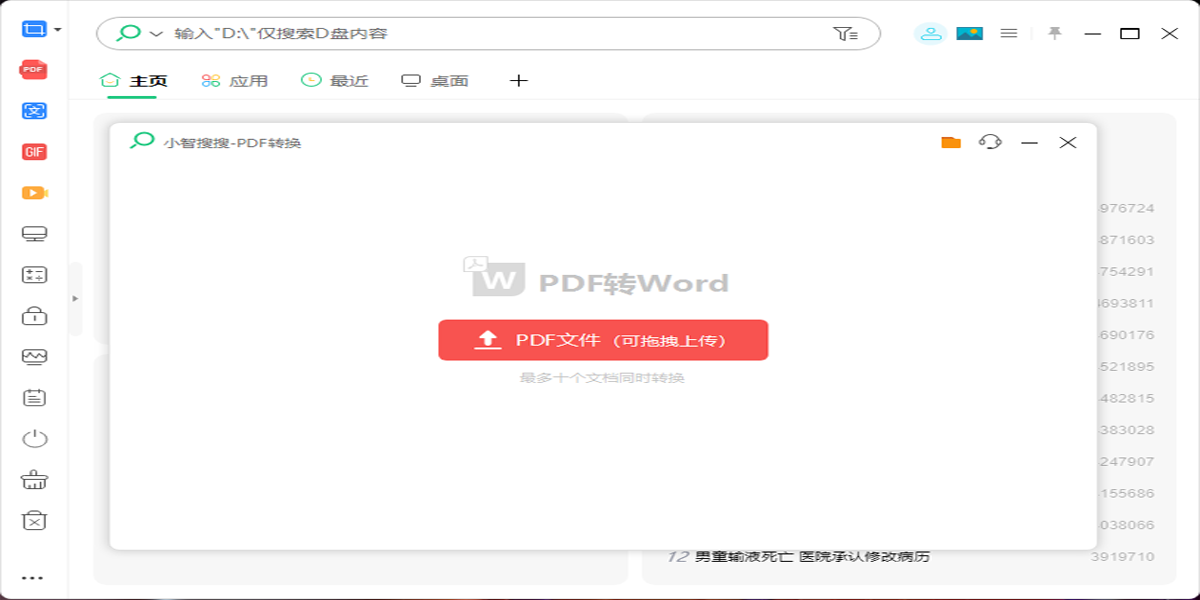1200x600 pixels.
Task: Expand the screenshot tool dropdown arrow
Action: pyautogui.click(x=58, y=30)
